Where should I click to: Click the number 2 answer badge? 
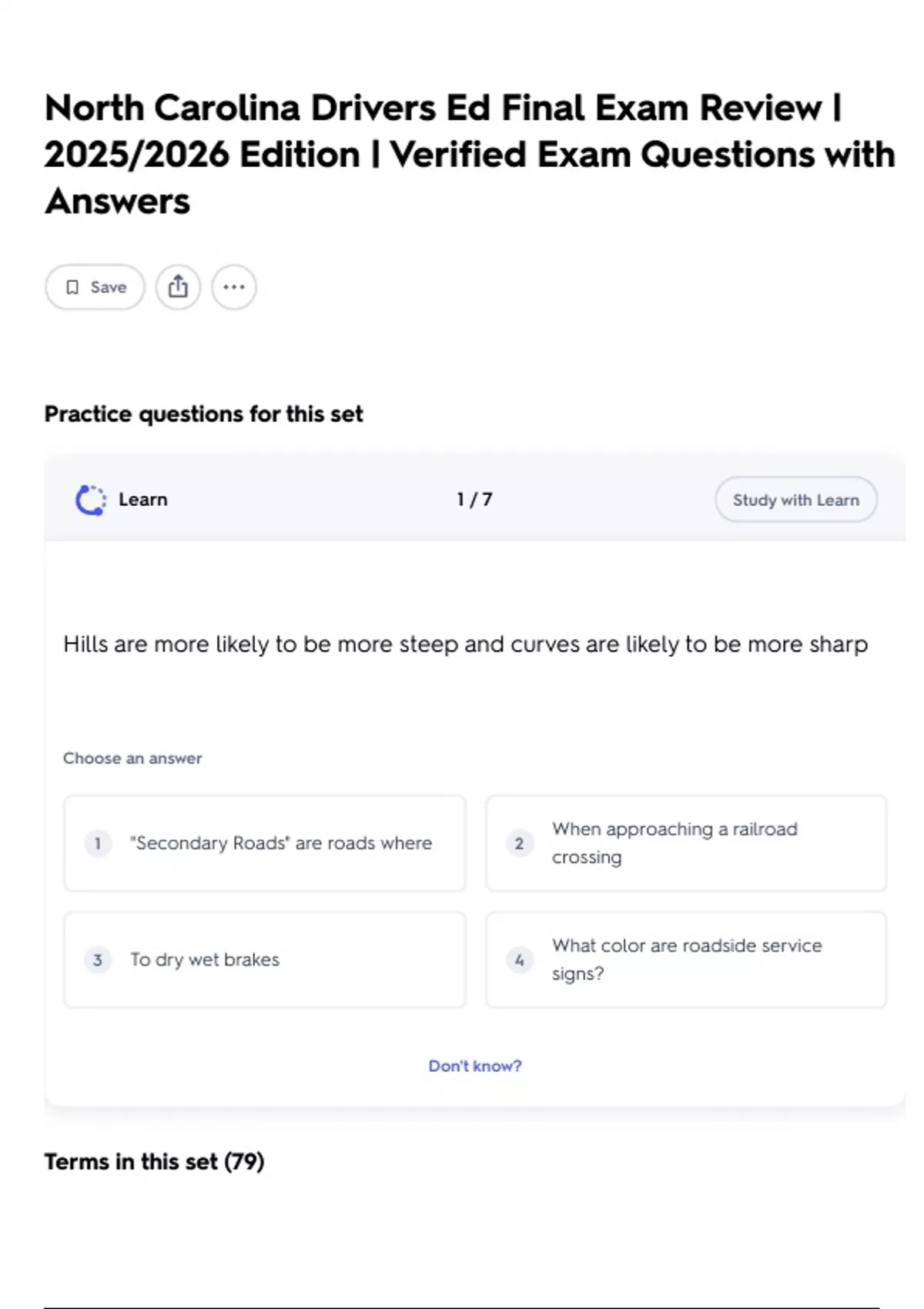click(x=519, y=843)
